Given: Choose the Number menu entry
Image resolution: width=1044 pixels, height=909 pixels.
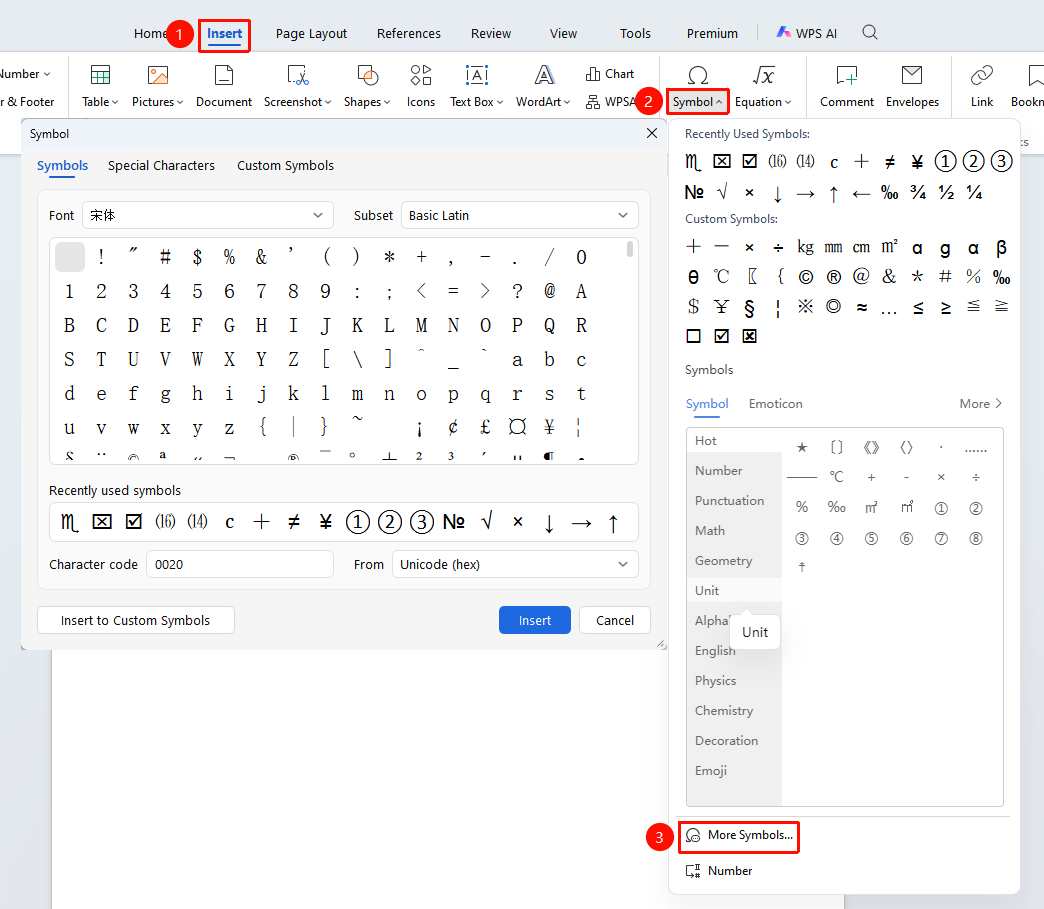Looking at the screenshot, I should click(719, 870).
